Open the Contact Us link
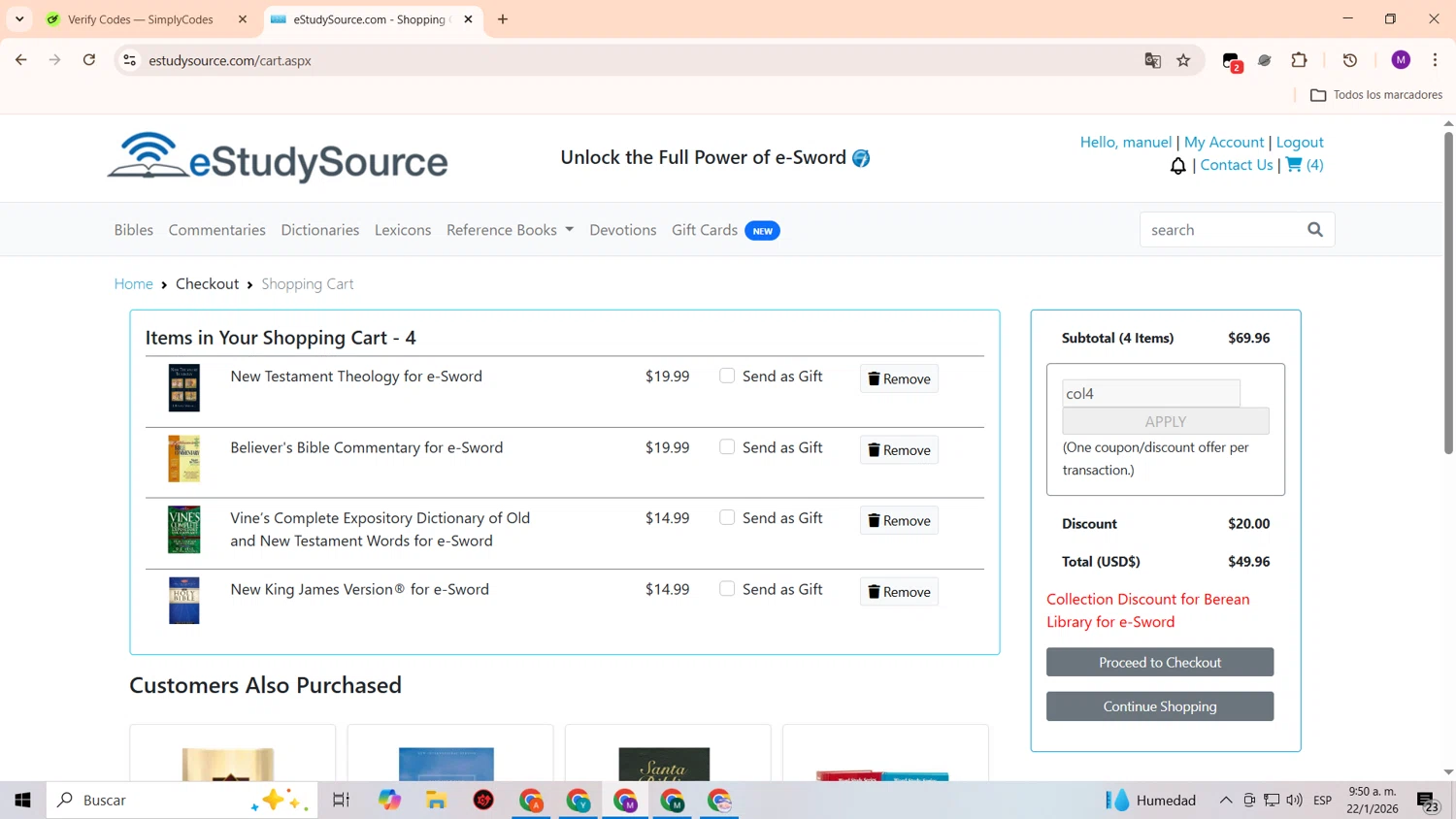This screenshot has width=1456, height=819. pyautogui.click(x=1237, y=165)
